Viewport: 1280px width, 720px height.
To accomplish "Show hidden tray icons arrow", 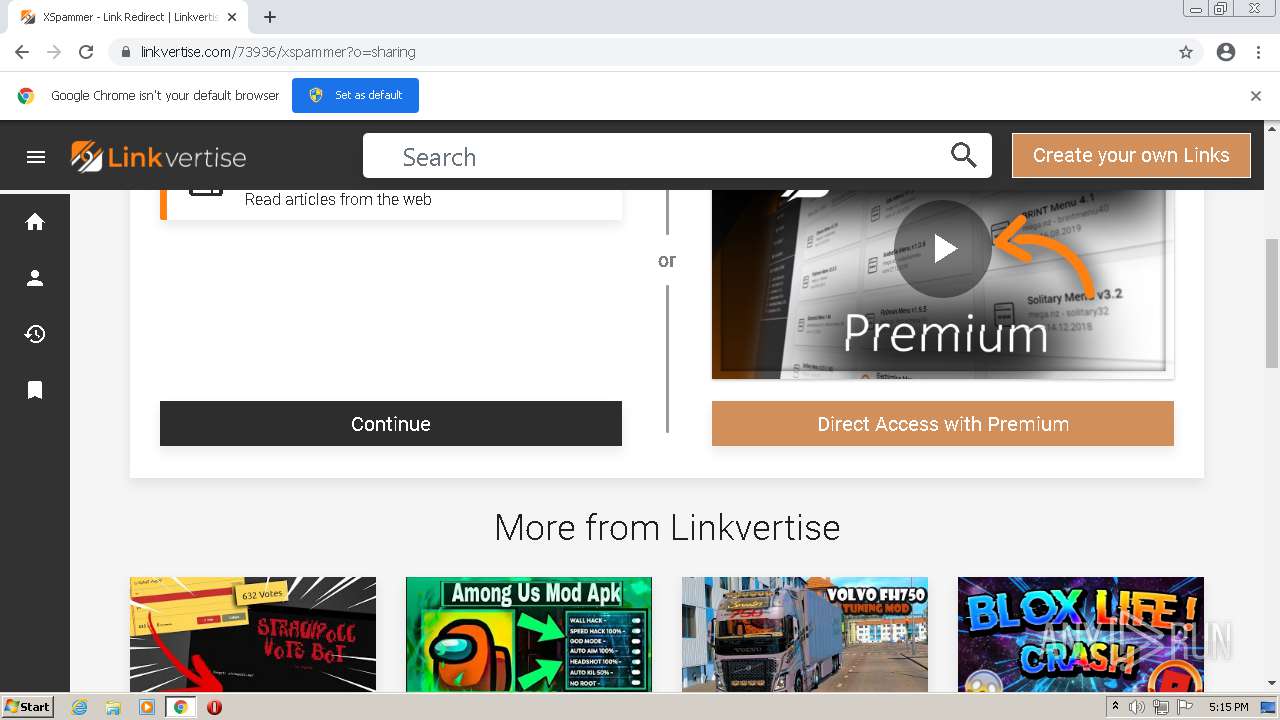I will click(x=1115, y=707).
